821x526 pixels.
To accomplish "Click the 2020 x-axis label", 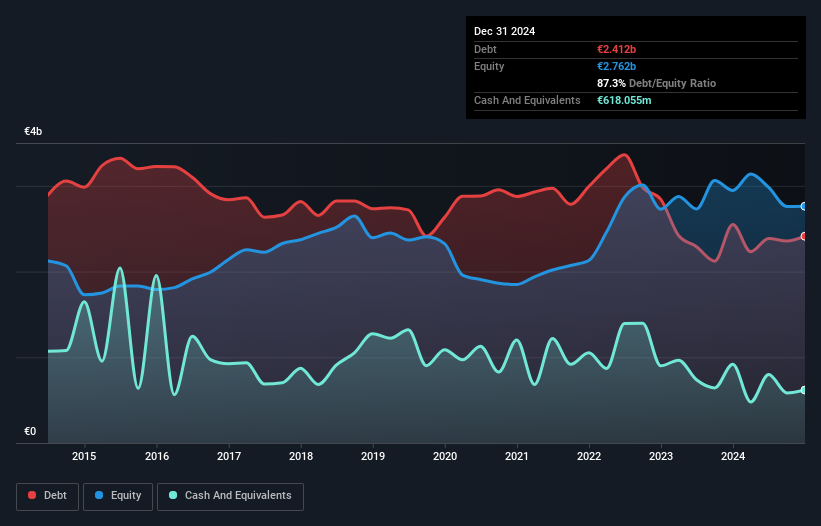I will pyautogui.click(x=445, y=456).
